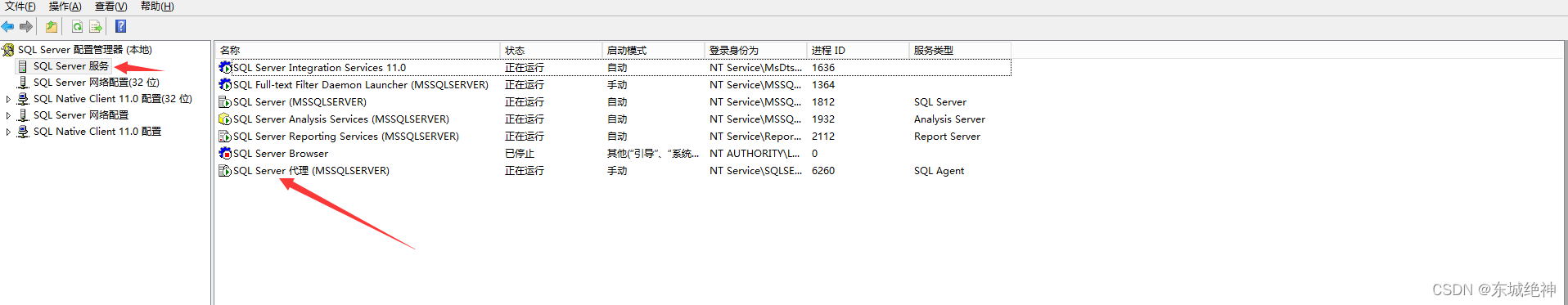Click the process ID 1932 cell
Screen dimensions: 1568x305
[x=823, y=119]
